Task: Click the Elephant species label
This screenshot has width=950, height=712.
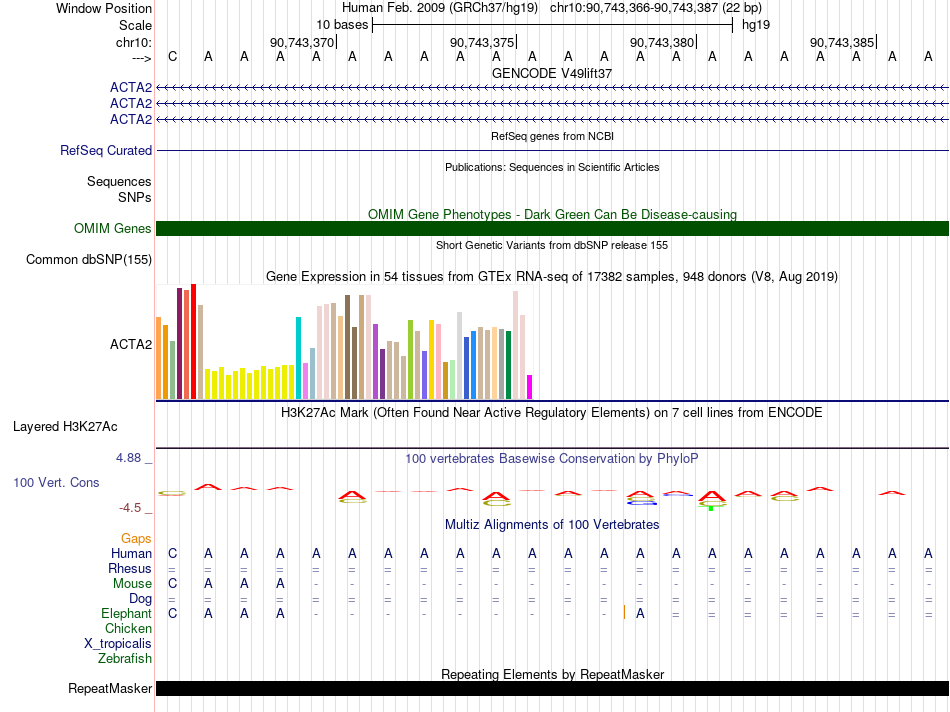Action: click(126, 613)
